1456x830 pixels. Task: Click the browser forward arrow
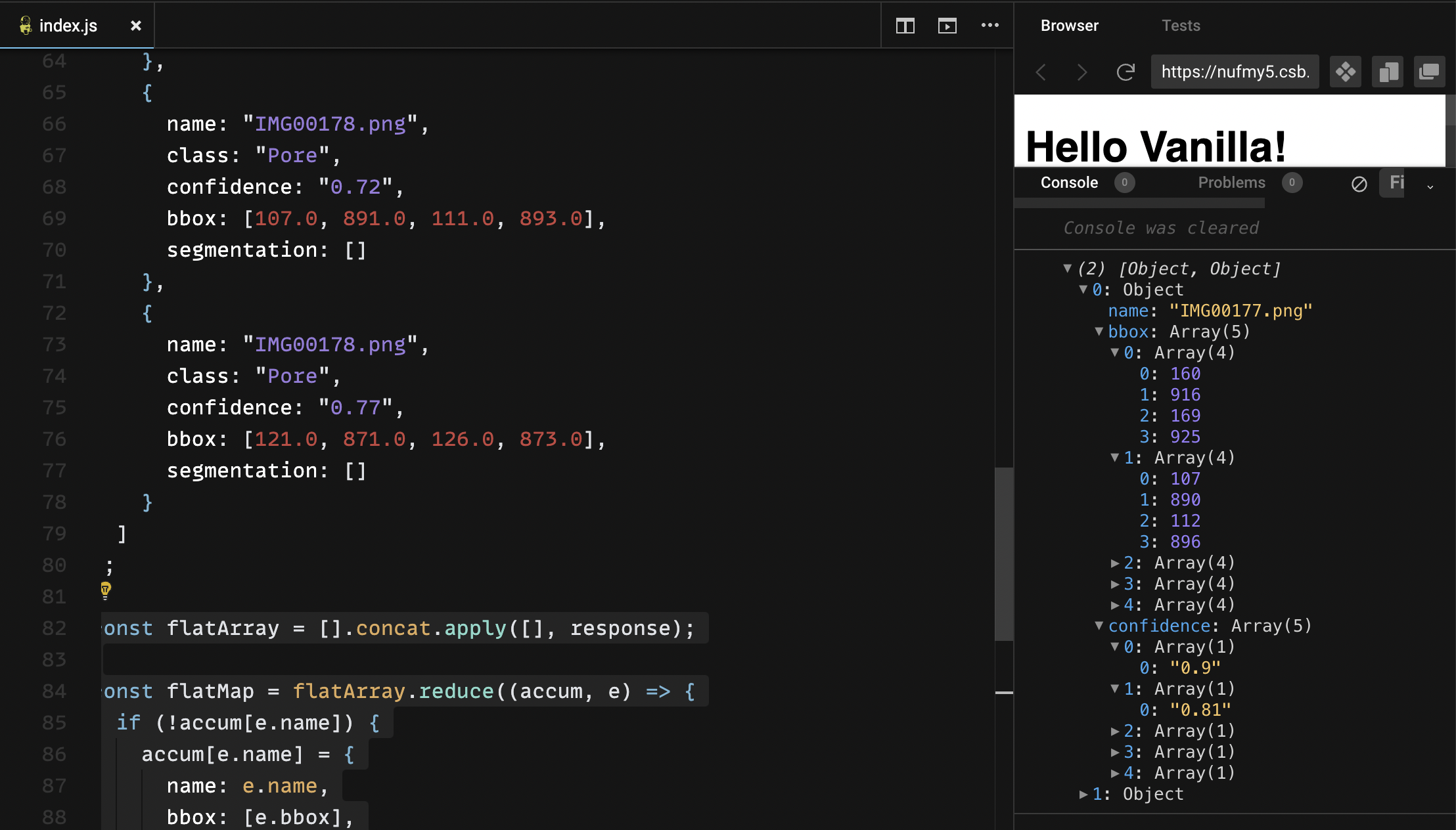[x=1082, y=72]
